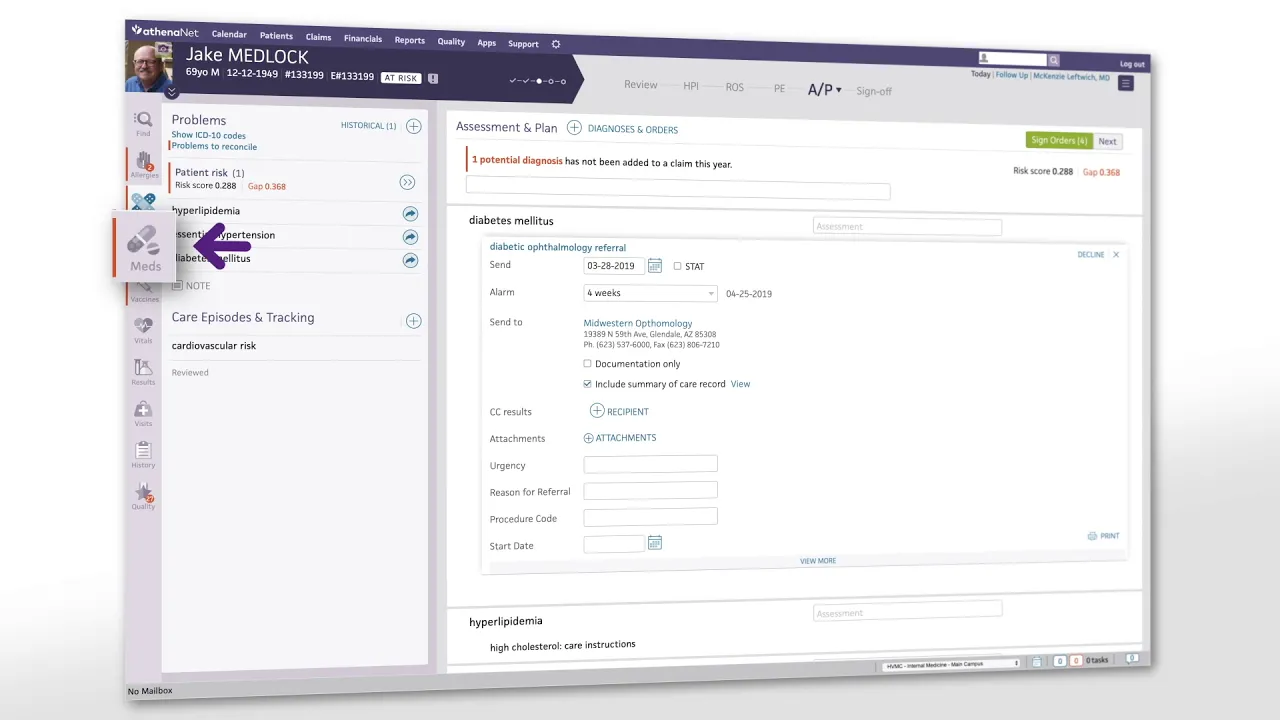The image size is (1280, 720).
Task: Click the PRINT referral link
Action: point(1104,536)
